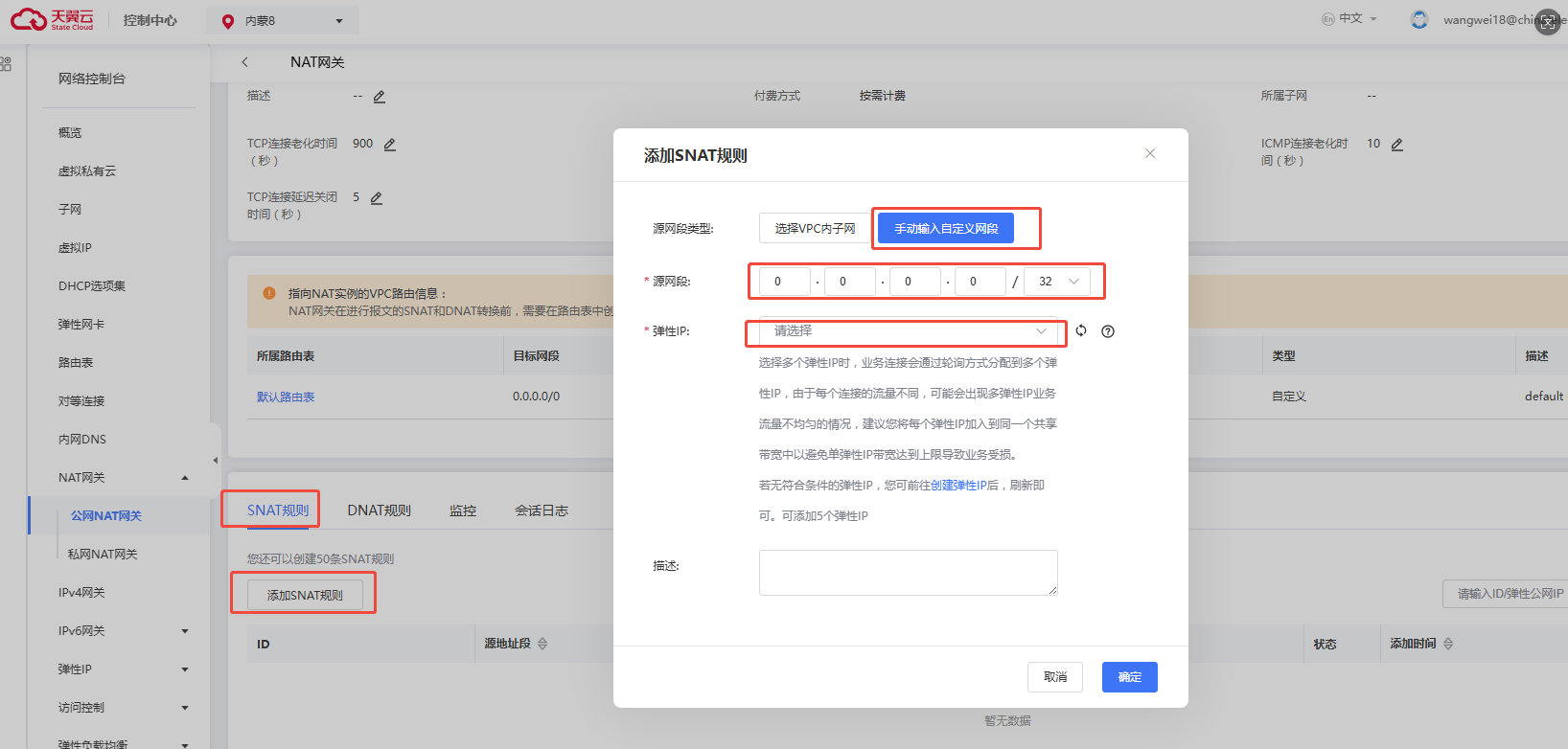Edit TCP连接老化时间 value via pencil icon
1568x749 pixels.
[390, 145]
